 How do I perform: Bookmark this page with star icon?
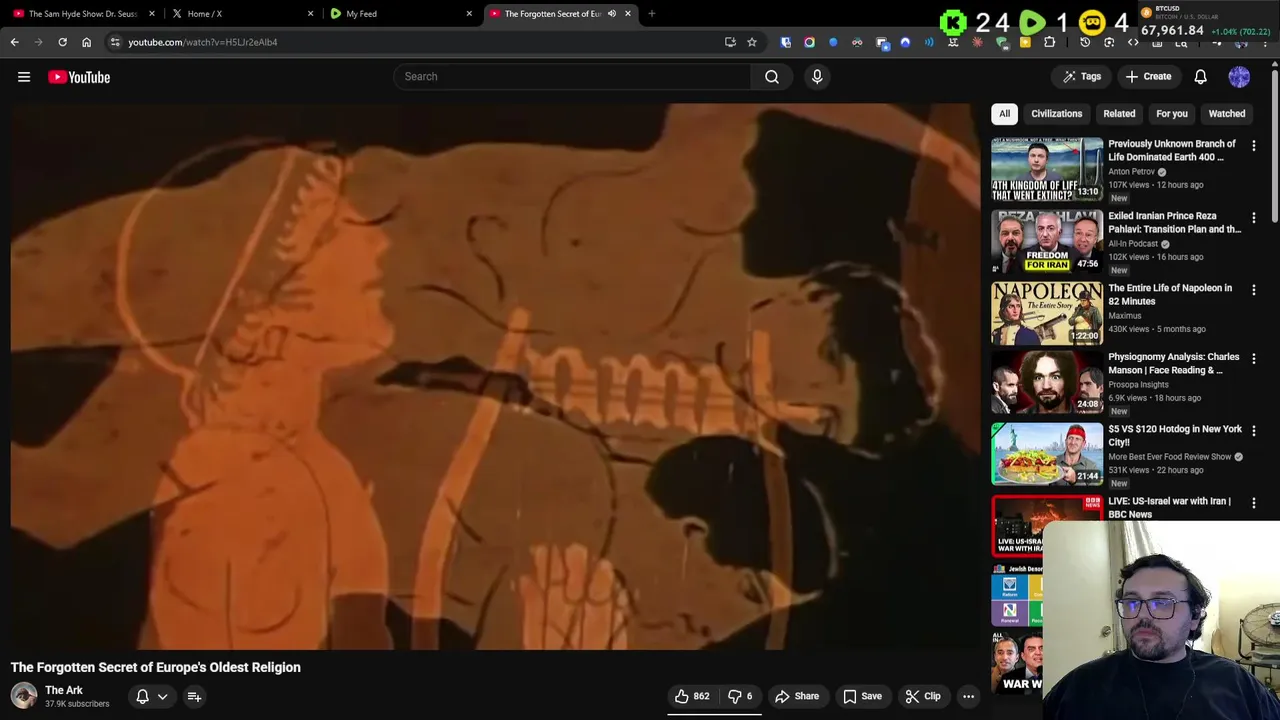pos(752,42)
